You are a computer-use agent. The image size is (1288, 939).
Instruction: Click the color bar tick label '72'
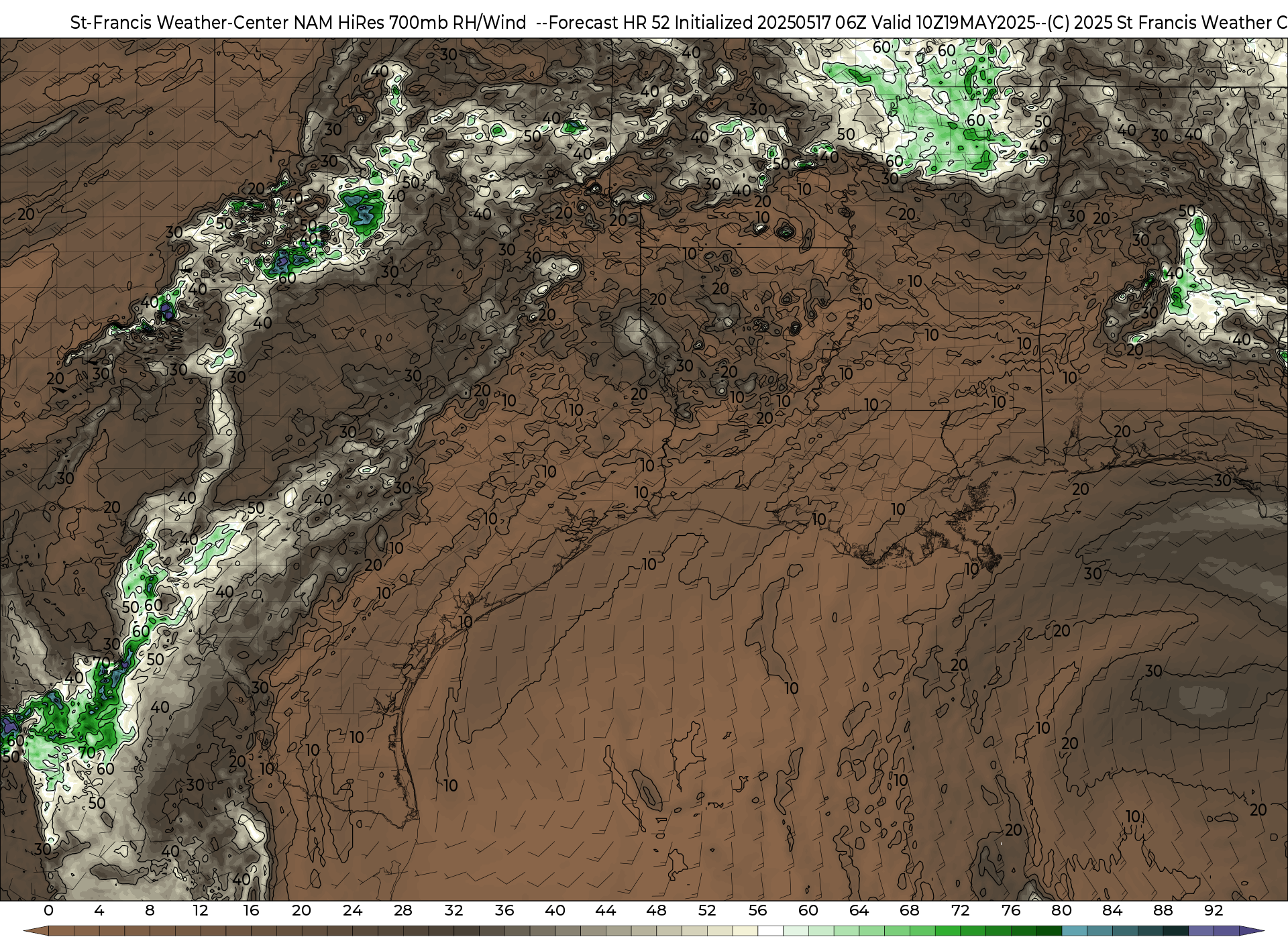(961, 910)
